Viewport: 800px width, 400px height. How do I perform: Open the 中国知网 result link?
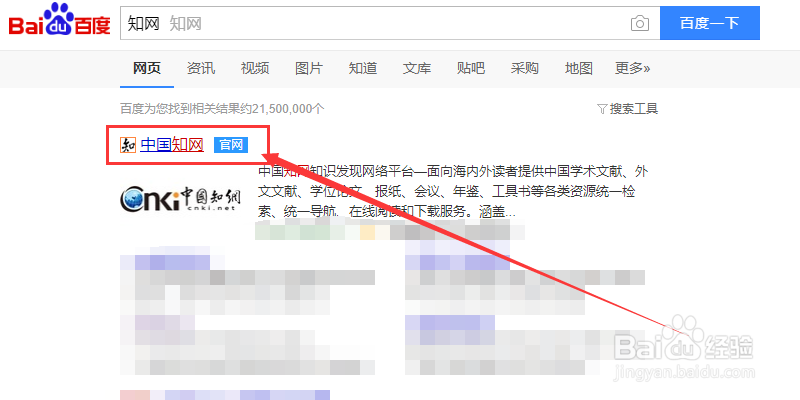pos(172,145)
